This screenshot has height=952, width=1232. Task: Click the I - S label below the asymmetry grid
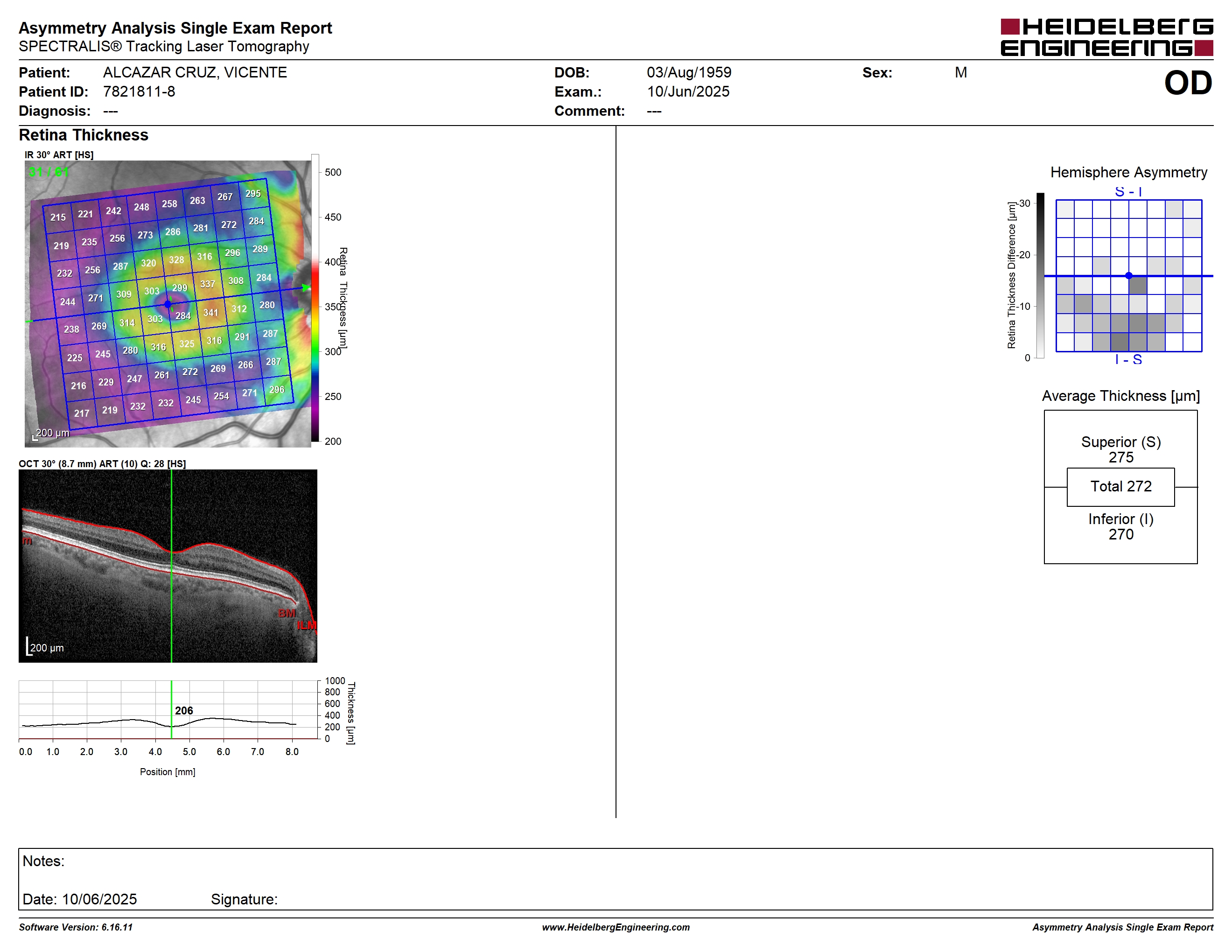(1128, 359)
